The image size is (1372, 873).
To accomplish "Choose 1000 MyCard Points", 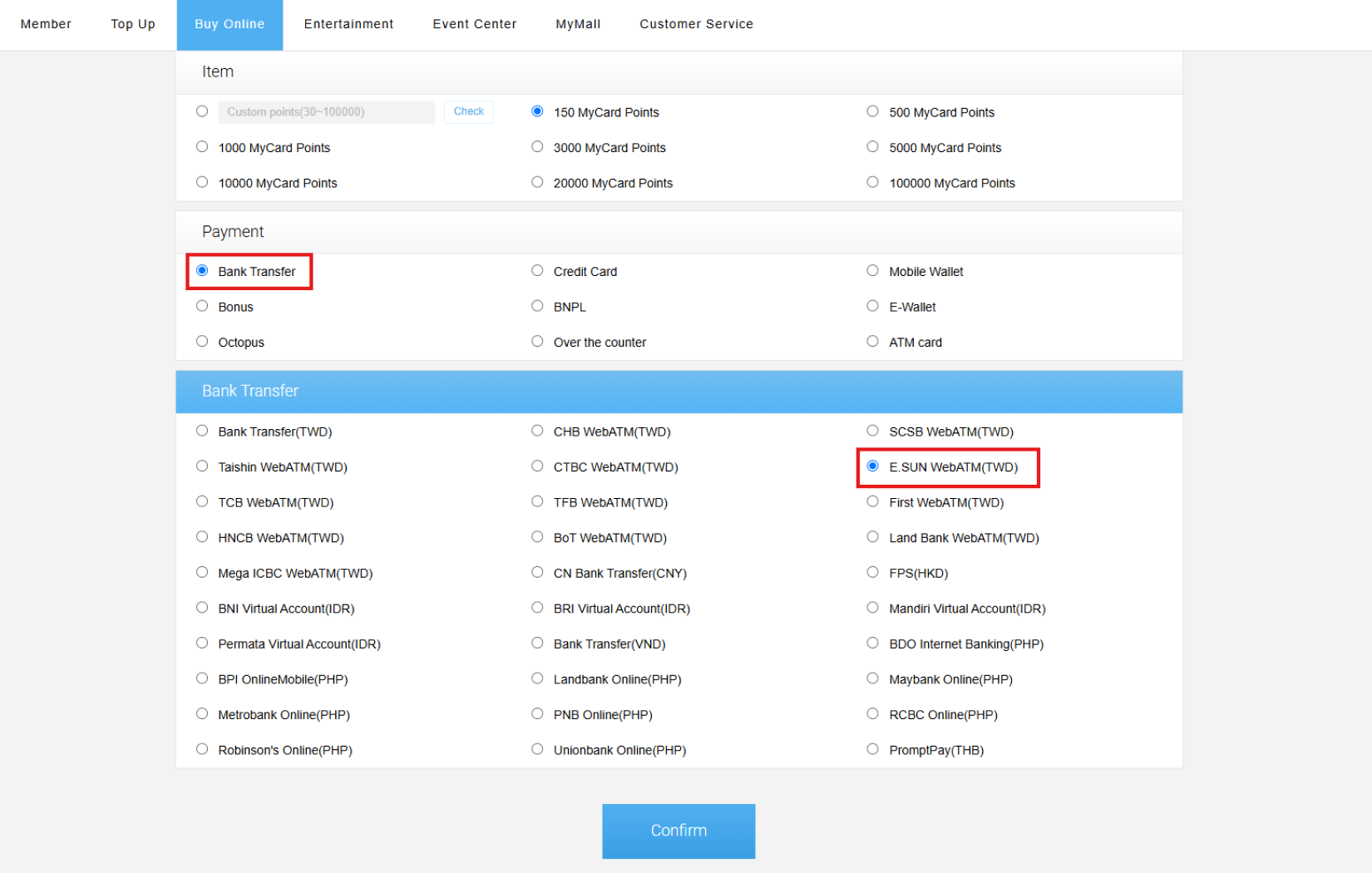I will (202, 147).
